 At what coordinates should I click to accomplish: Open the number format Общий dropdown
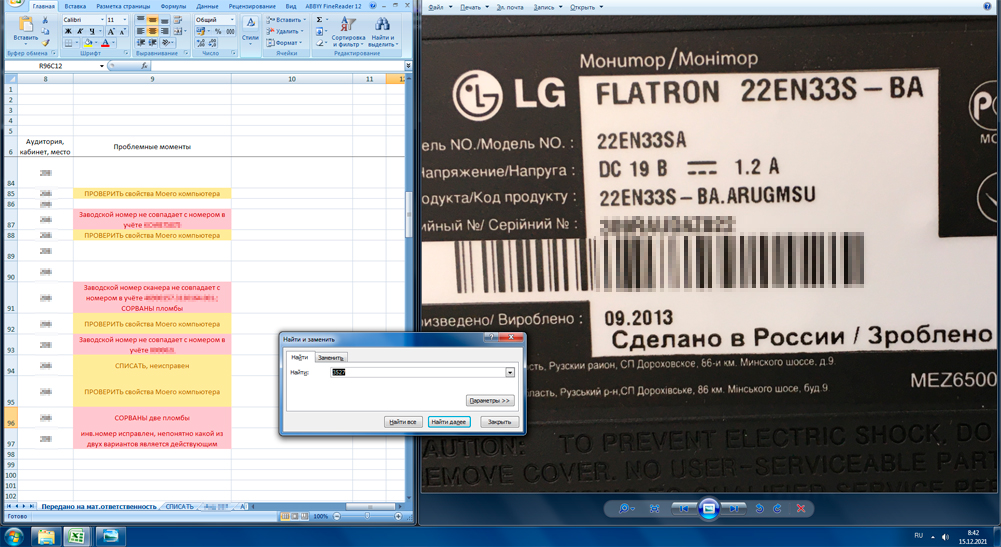coord(232,20)
